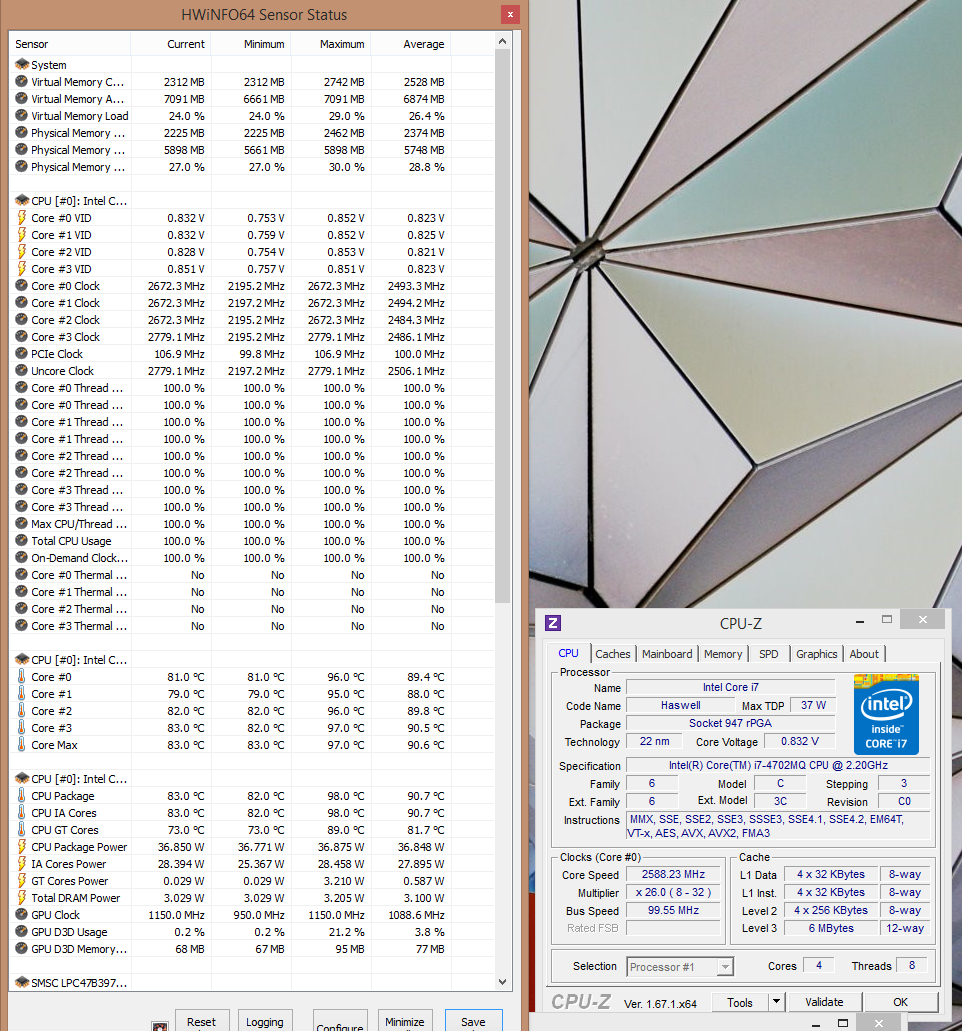Select the Core #2 Clock sensor icon
The height and width of the screenshot is (1031, 962).
22,320
